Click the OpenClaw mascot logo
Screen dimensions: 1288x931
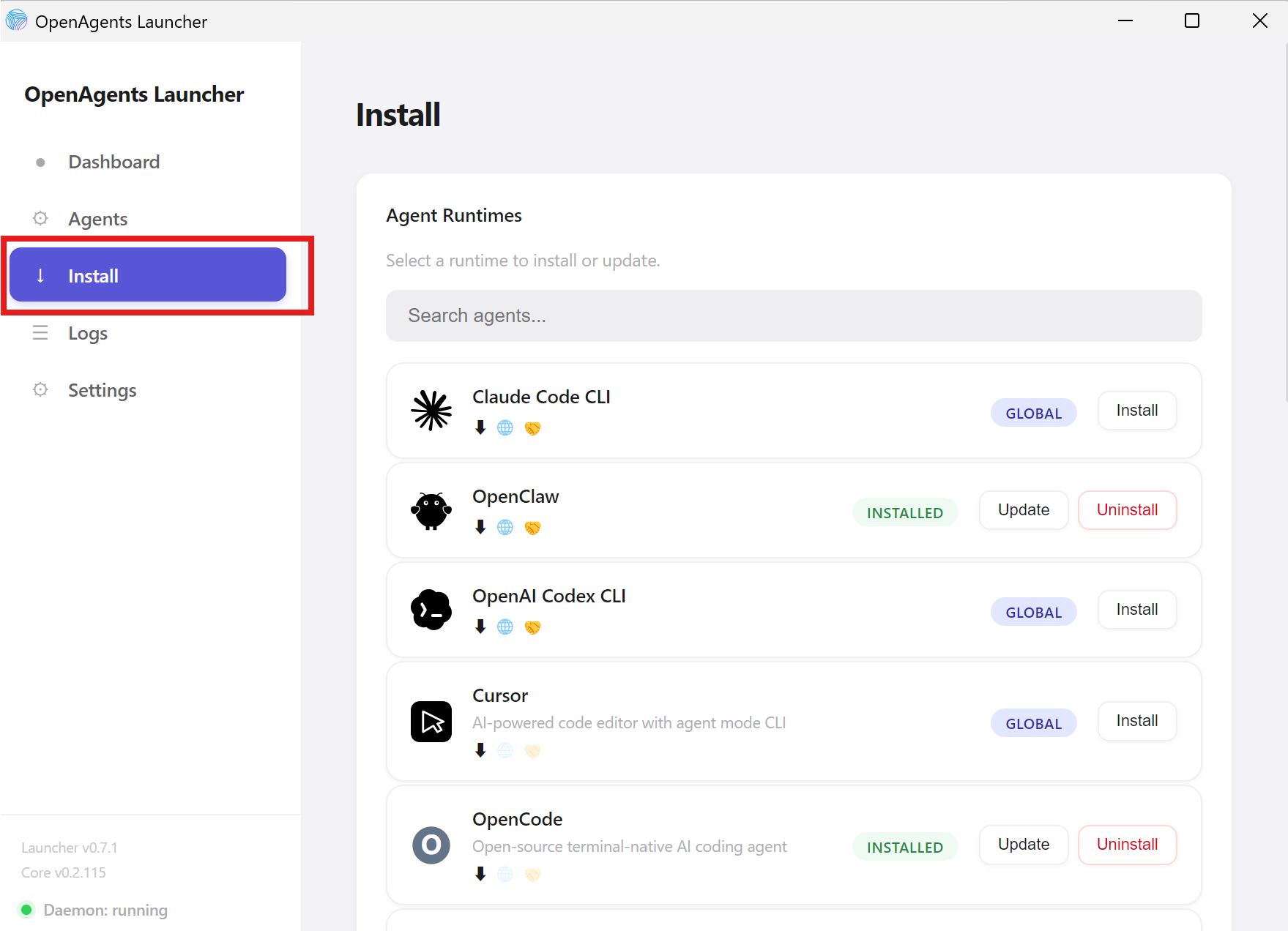click(x=431, y=510)
